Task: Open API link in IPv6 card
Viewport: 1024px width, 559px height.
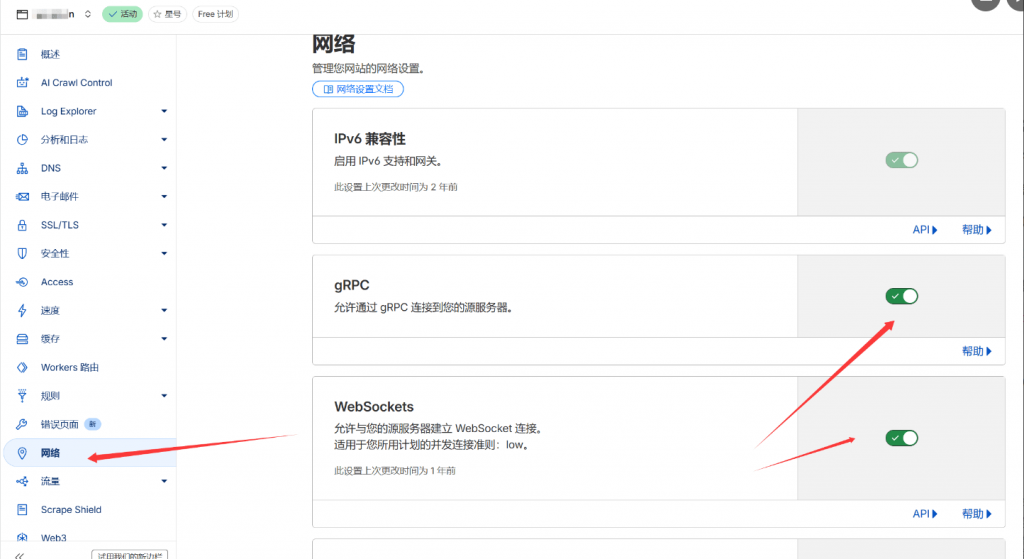Action: [925, 230]
